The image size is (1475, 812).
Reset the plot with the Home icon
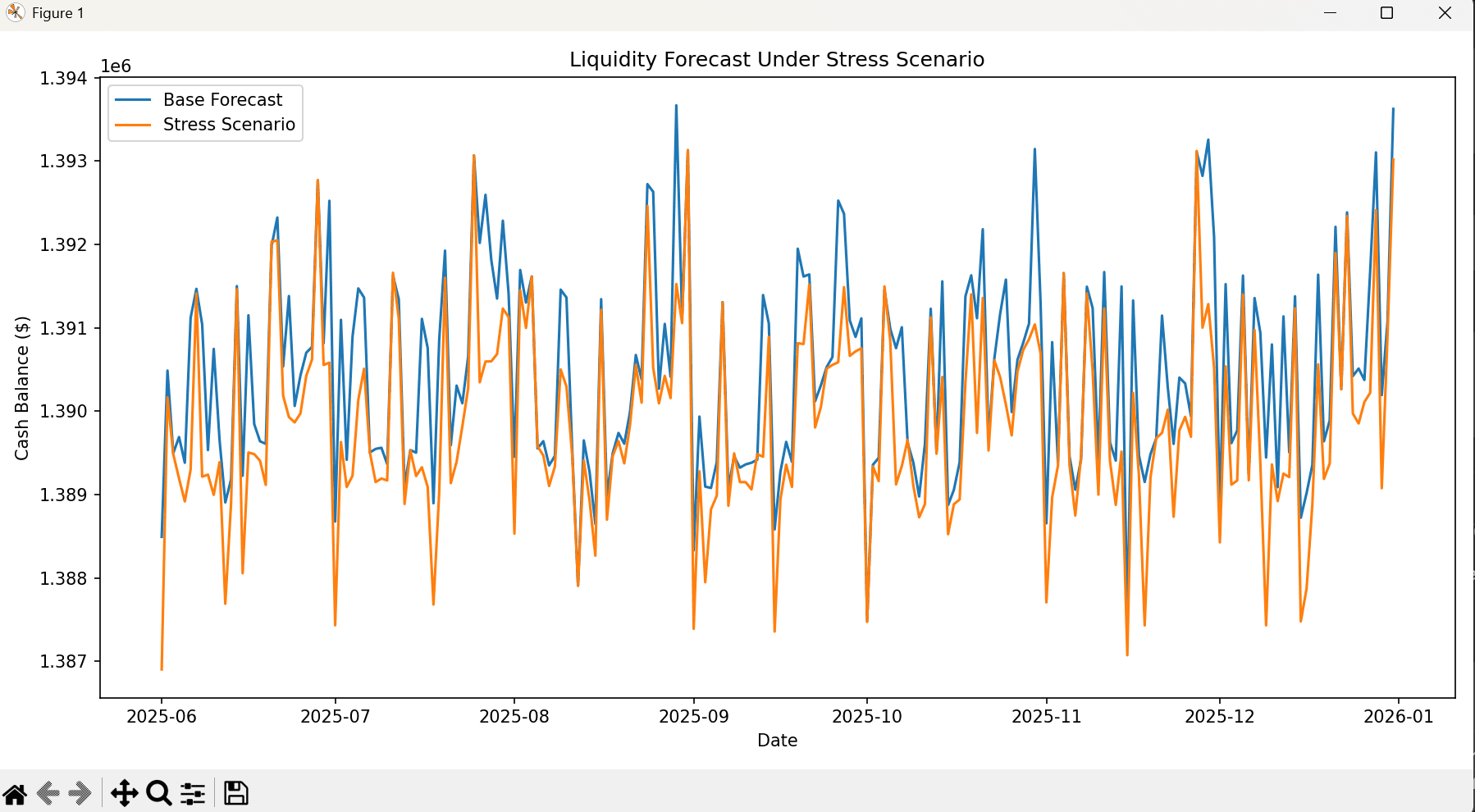[15, 793]
